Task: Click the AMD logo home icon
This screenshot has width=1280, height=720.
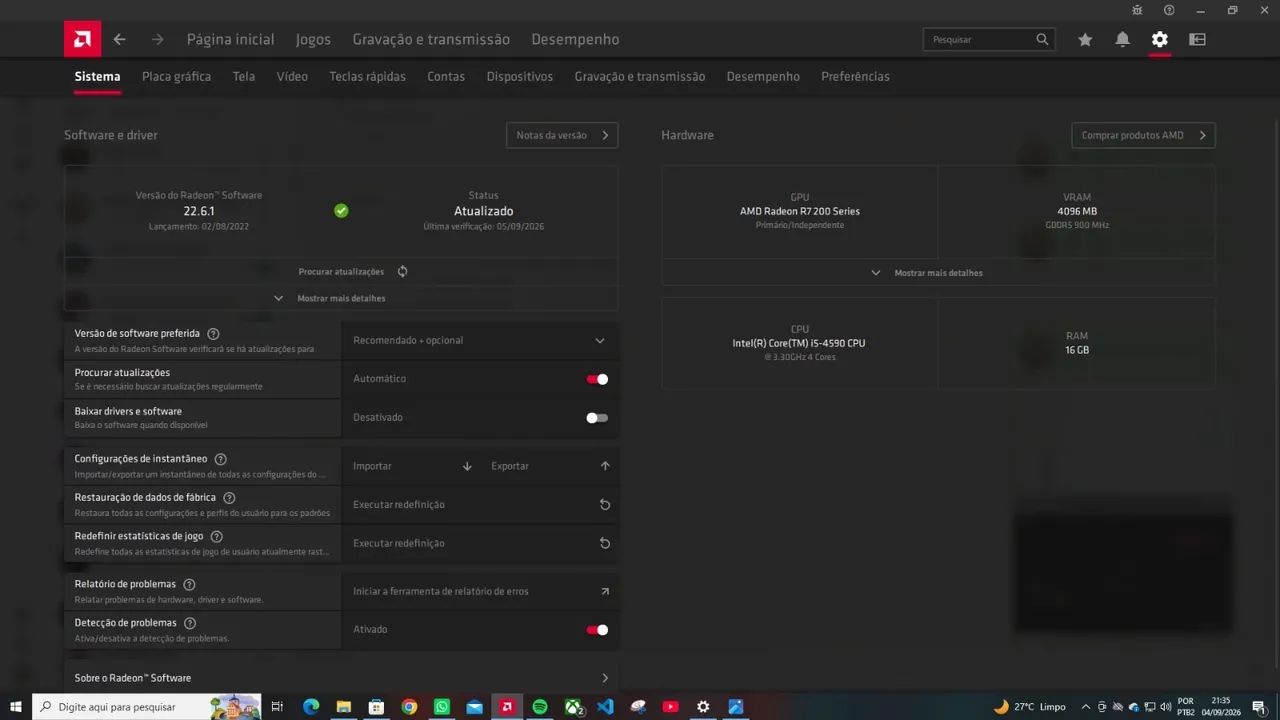Action: 82,39
